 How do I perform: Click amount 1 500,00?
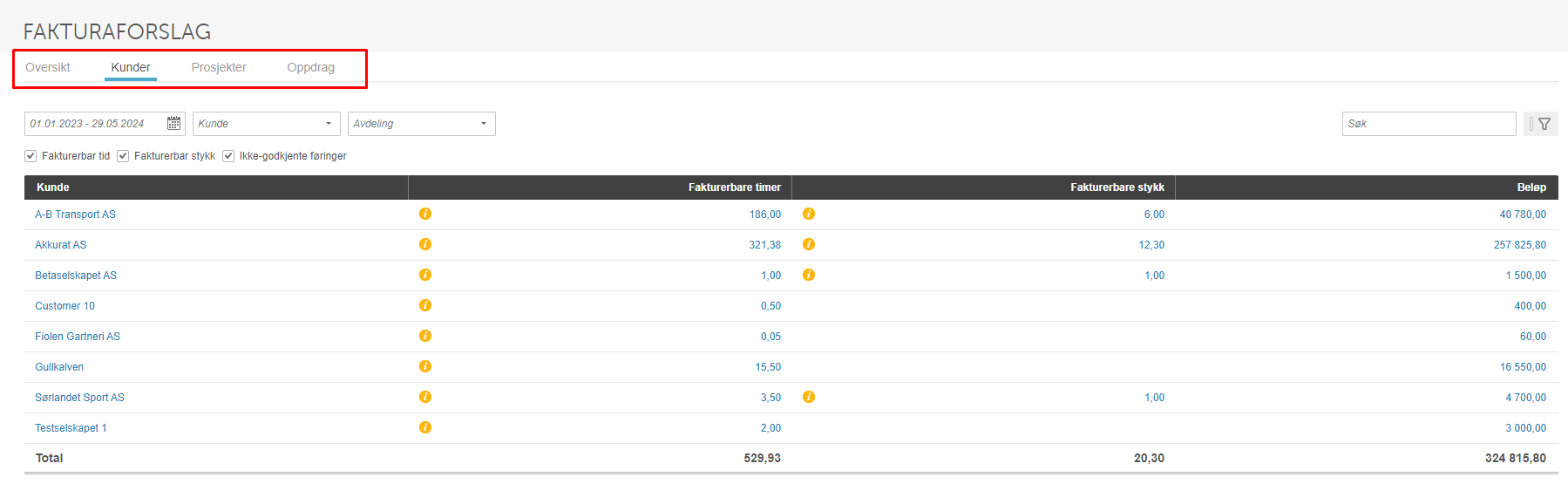click(x=1526, y=276)
